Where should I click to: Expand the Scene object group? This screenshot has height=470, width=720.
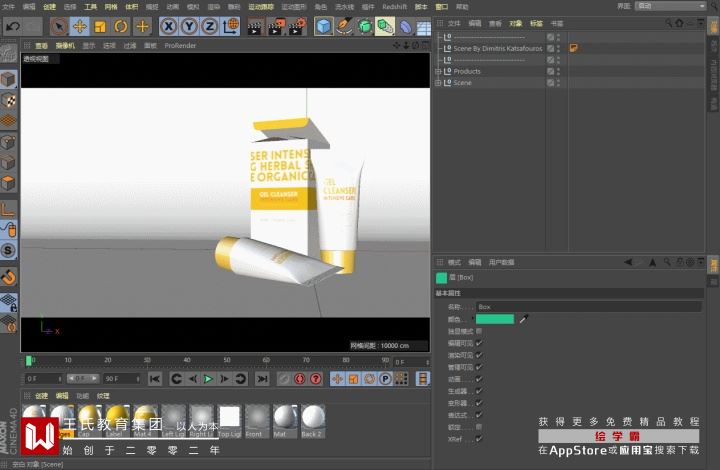(x=438, y=83)
